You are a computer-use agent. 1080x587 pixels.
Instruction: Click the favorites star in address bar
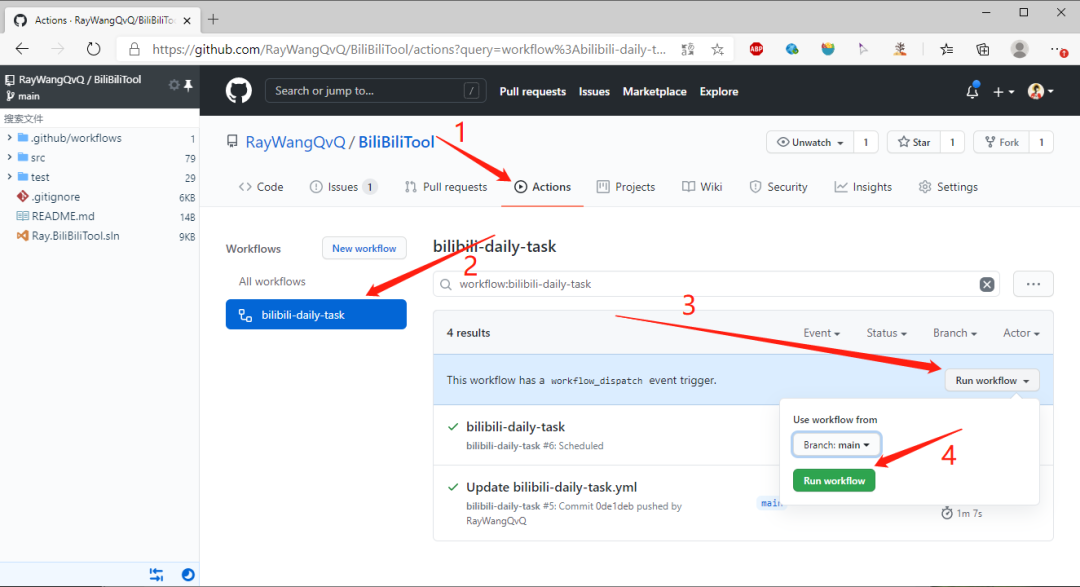pyautogui.click(x=718, y=49)
